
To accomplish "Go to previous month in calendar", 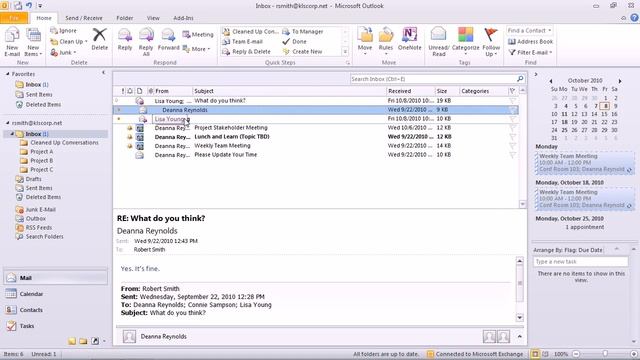I will click(x=551, y=81).
